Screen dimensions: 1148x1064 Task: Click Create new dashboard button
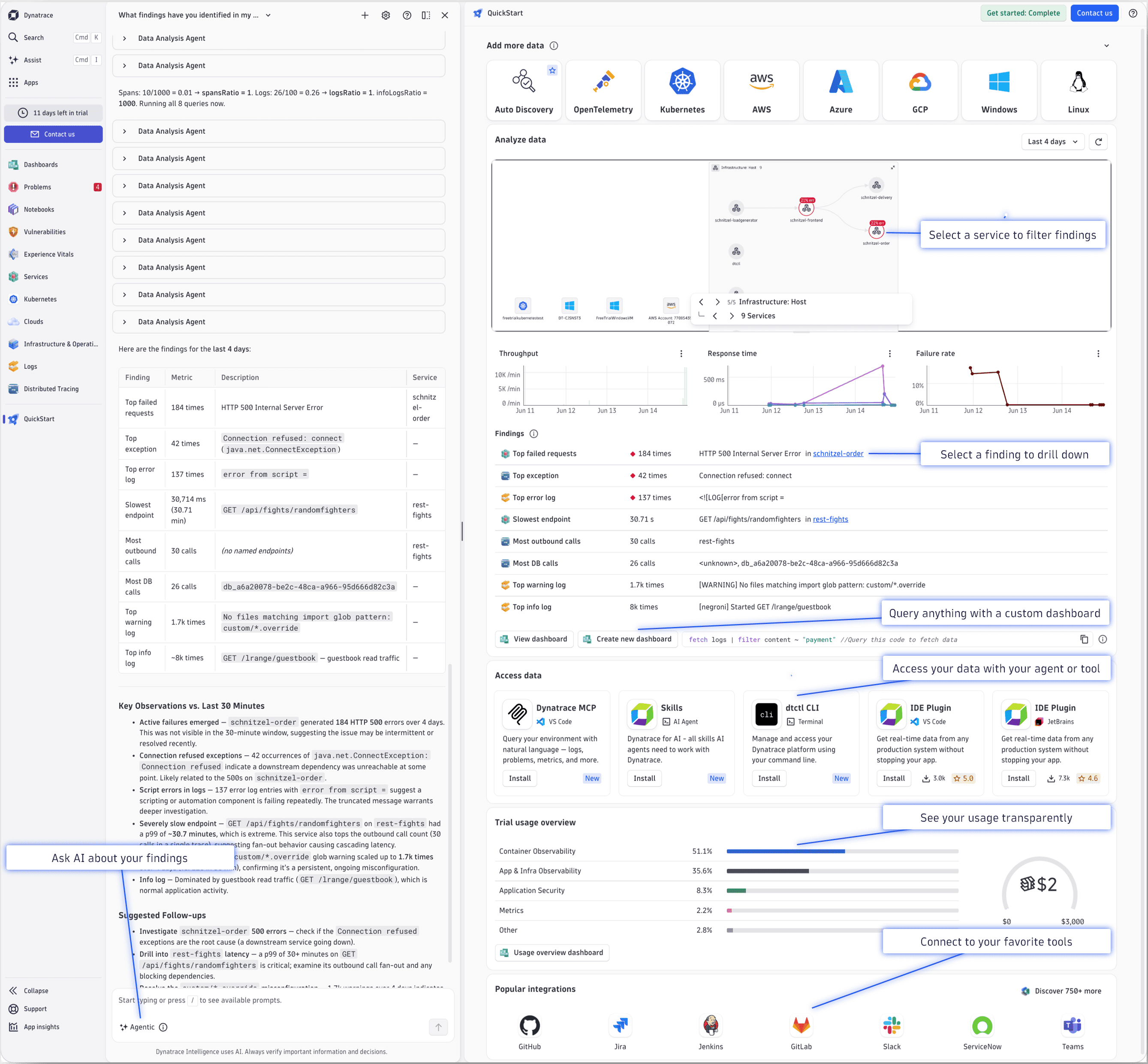tap(627, 639)
